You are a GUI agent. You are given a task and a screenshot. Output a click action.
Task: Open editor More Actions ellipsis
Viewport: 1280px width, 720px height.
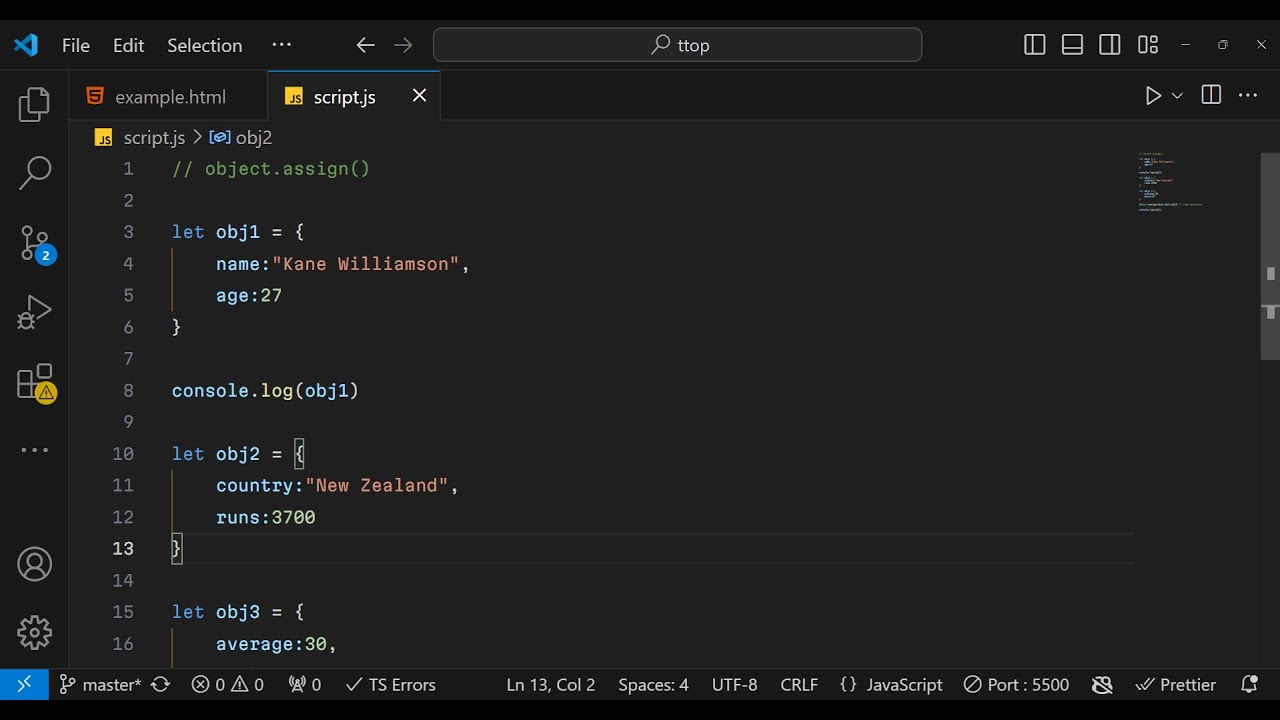(x=1247, y=96)
